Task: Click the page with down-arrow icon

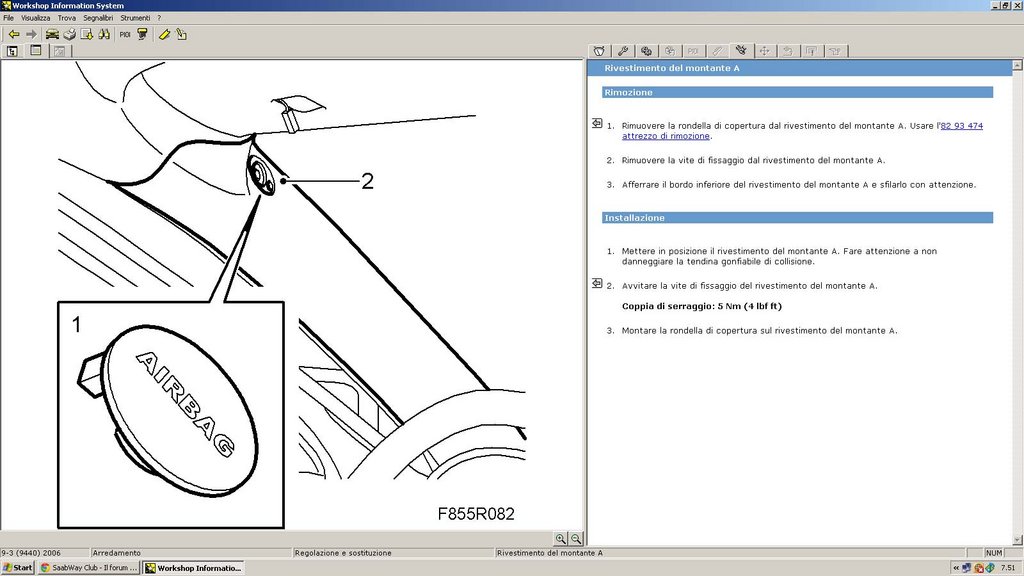Action: (86, 35)
